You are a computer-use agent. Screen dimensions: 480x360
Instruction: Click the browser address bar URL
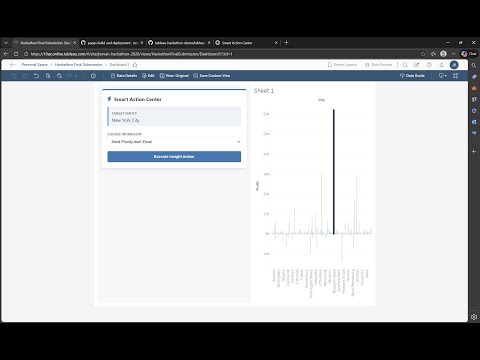point(131,54)
